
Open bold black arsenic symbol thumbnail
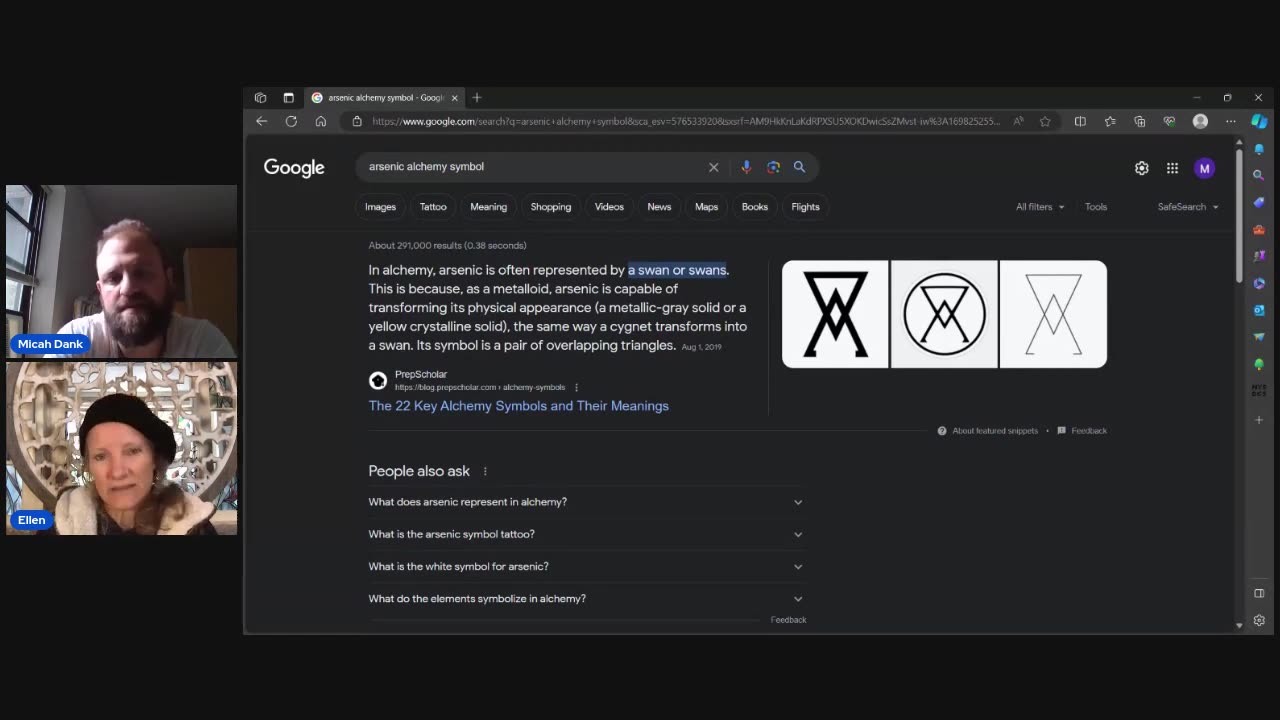tap(835, 314)
